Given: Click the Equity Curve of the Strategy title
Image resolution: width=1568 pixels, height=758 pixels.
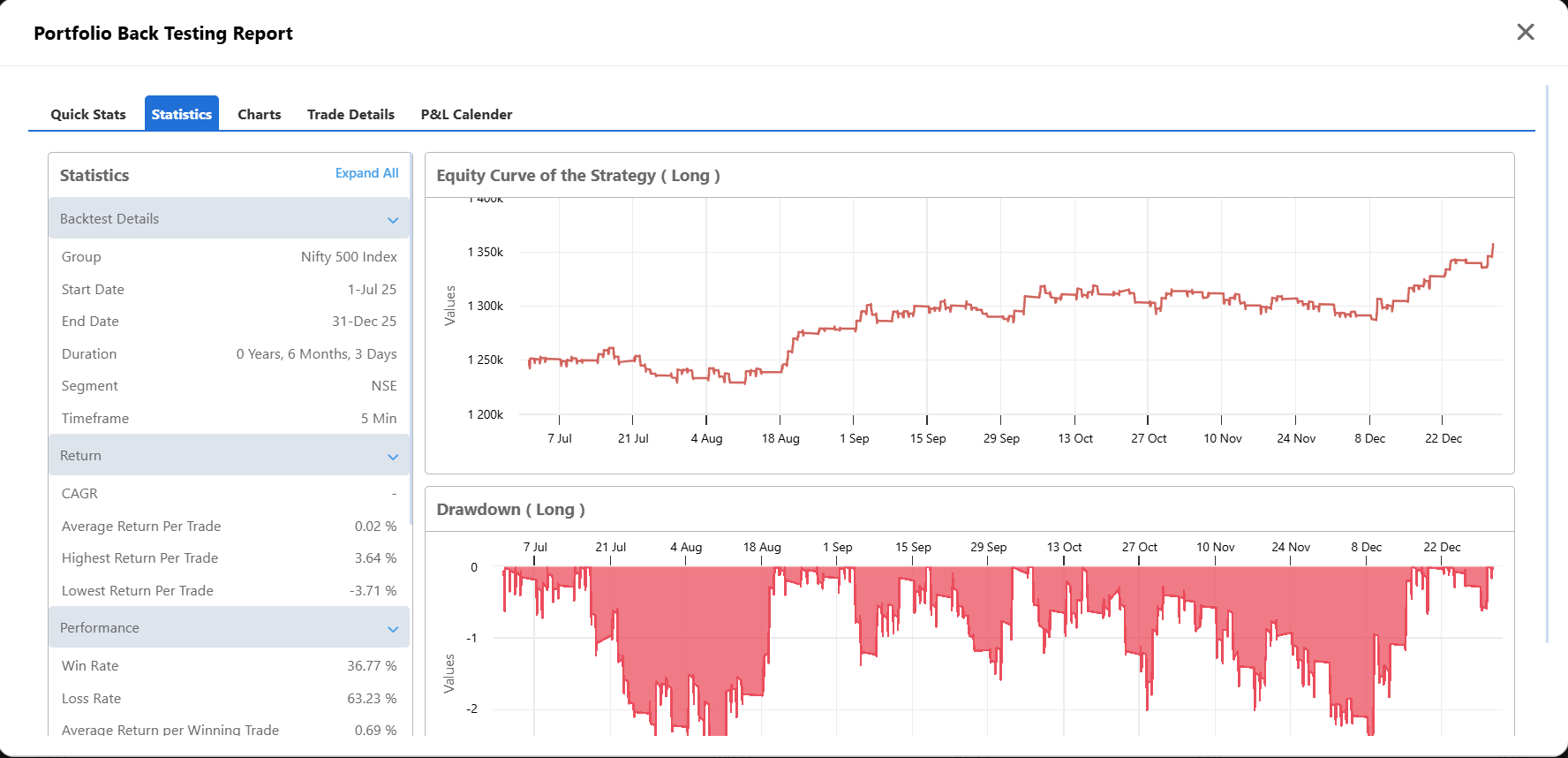Looking at the screenshot, I should coord(578,175).
